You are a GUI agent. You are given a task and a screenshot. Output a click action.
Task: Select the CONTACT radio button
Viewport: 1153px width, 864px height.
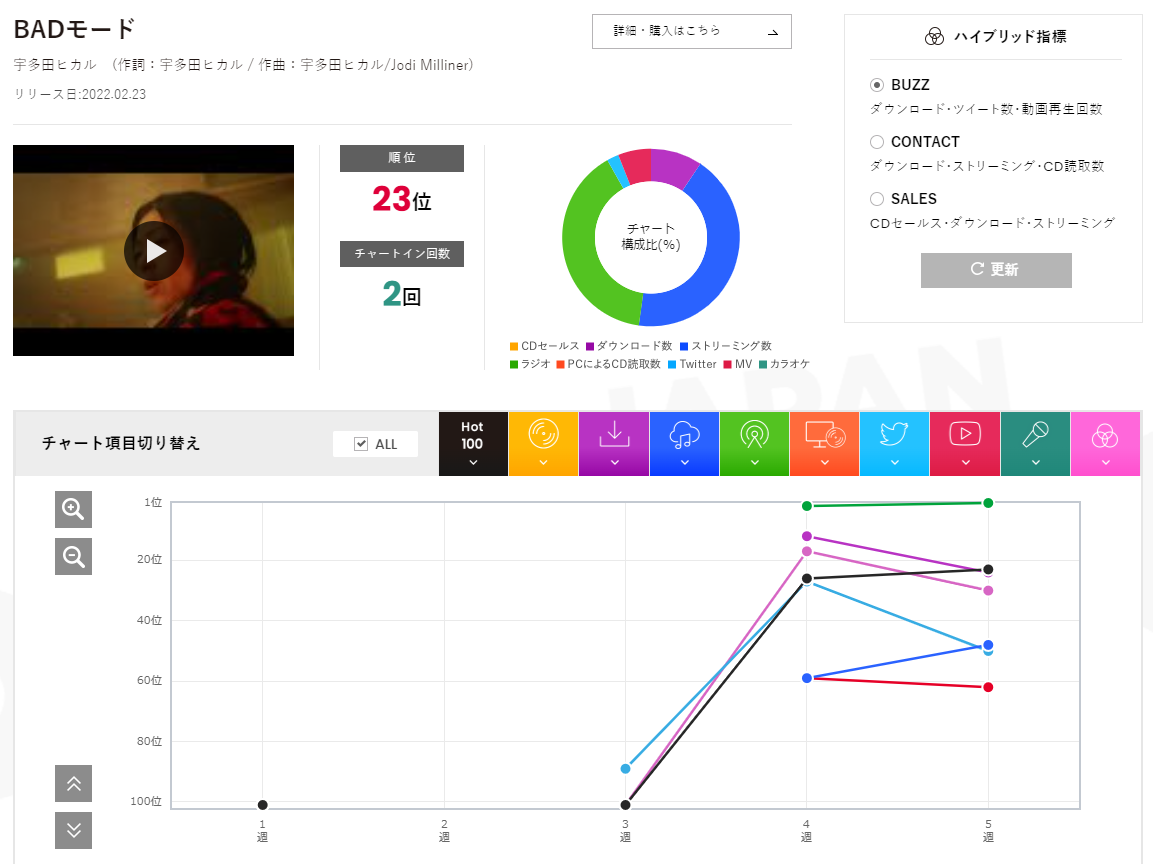point(877,142)
